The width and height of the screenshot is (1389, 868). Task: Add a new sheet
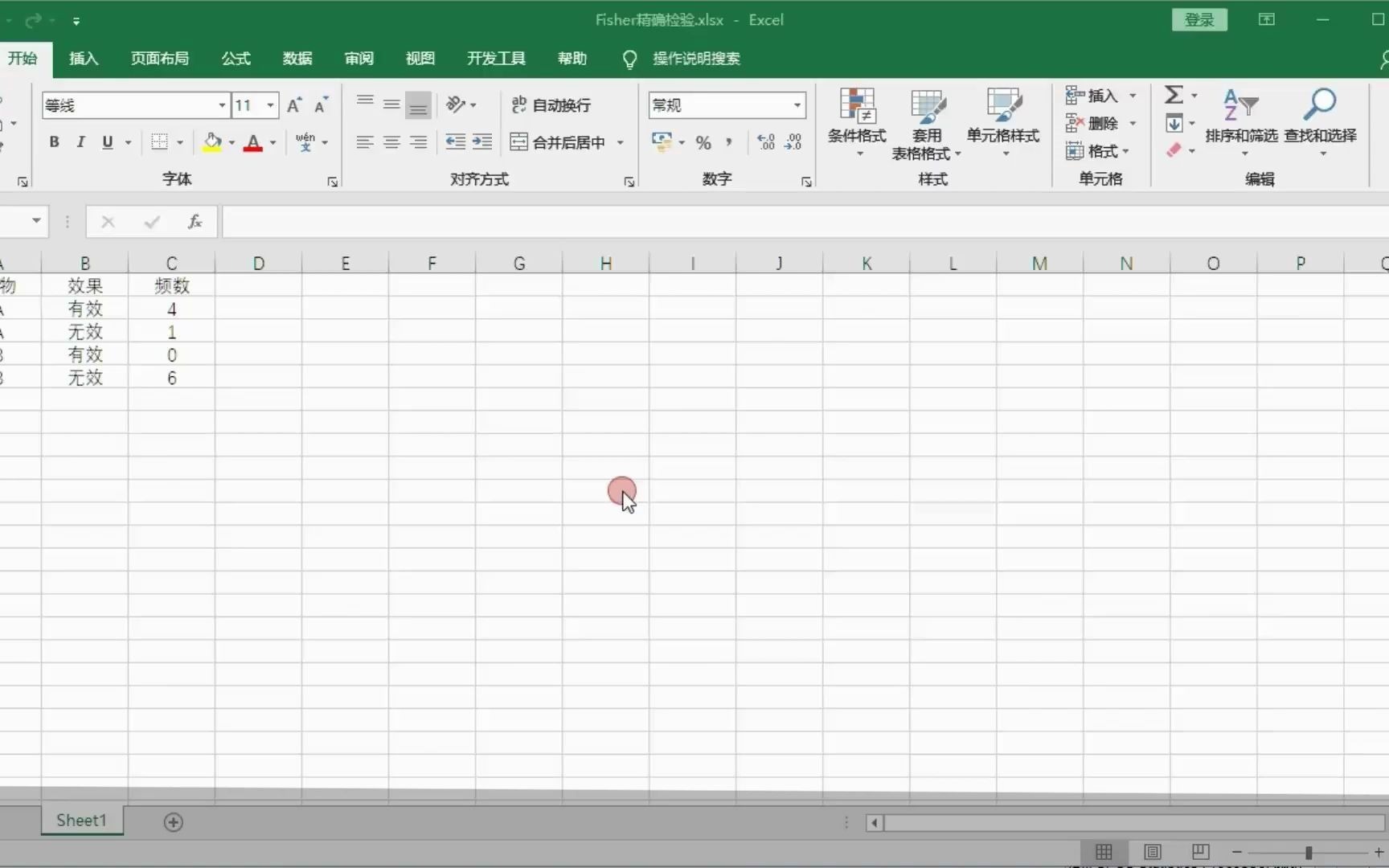point(174,822)
